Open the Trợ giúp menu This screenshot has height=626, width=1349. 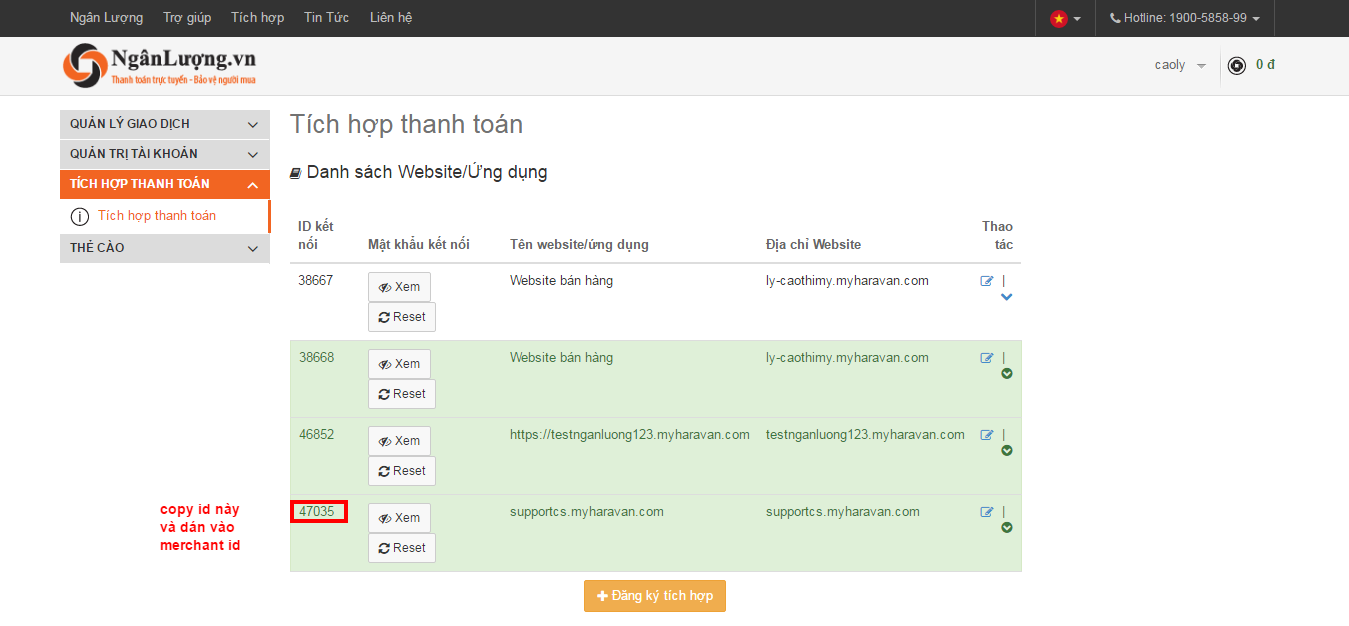[187, 18]
